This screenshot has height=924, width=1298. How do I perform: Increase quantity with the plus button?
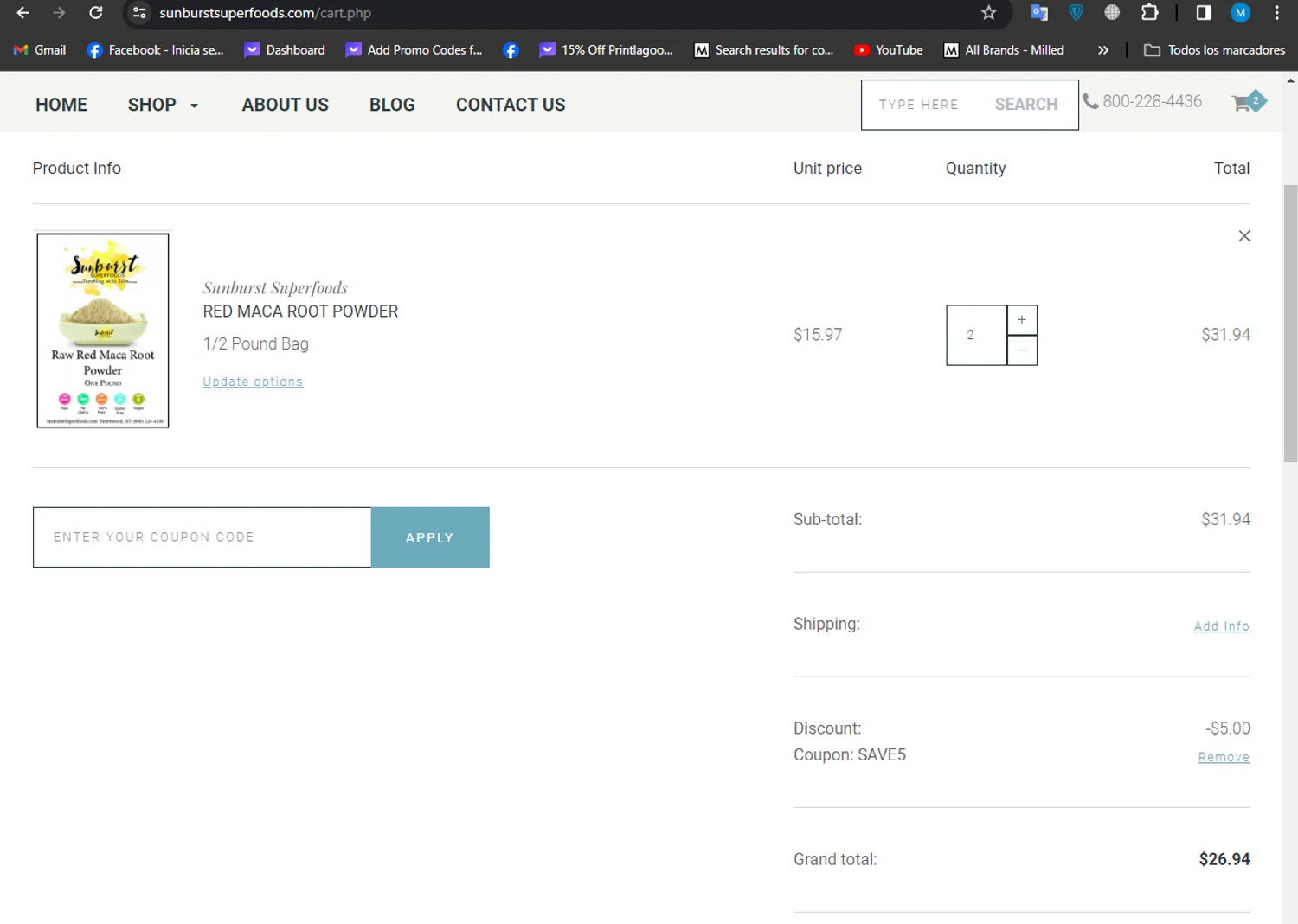pos(1022,320)
